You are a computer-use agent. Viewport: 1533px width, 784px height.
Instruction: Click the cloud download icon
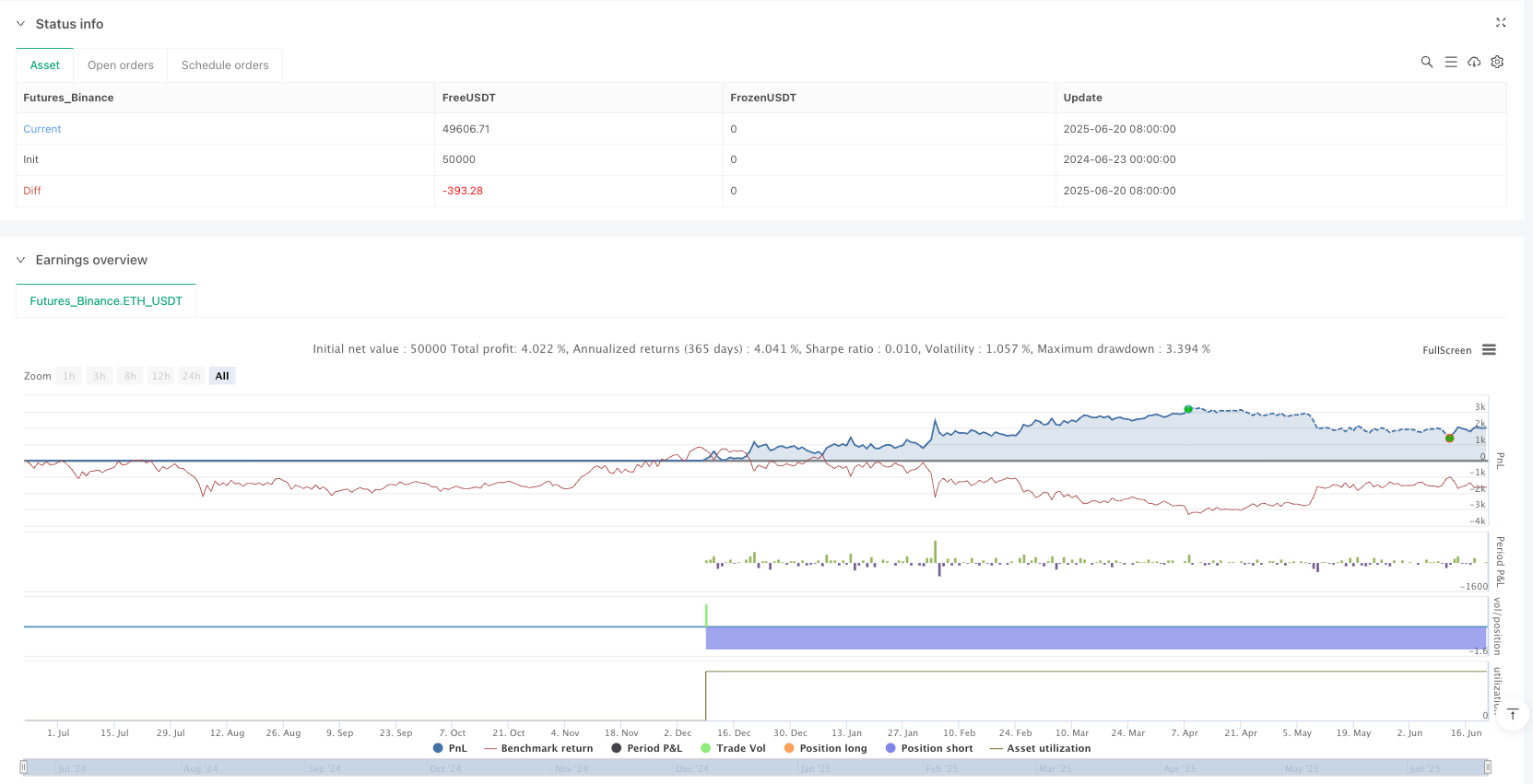(x=1474, y=62)
